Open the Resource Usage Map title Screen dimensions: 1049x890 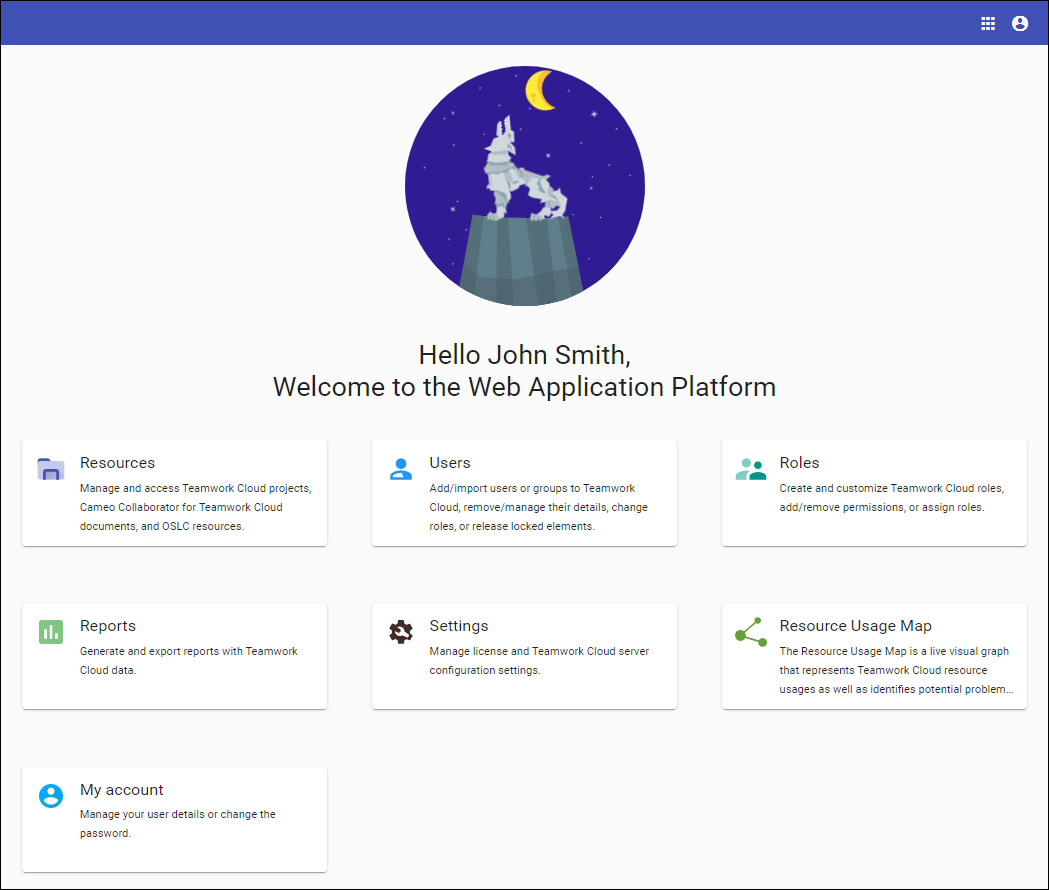coord(855,626)
